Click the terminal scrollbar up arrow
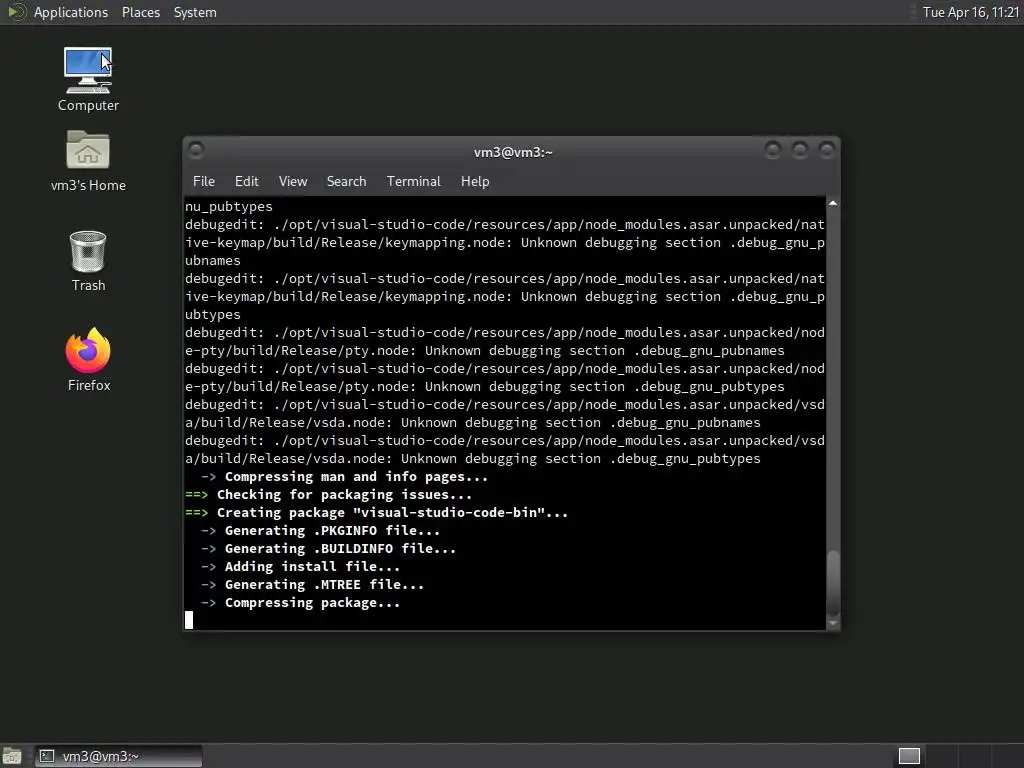Image resolution: width=1024 pixels, height=768 pixels. click(833, 204)
